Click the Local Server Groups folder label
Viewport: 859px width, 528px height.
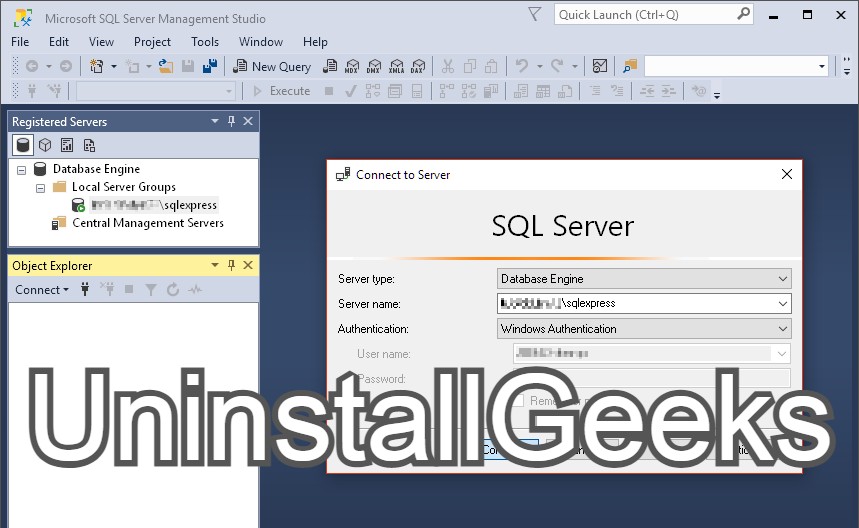[x=124, y=187]
